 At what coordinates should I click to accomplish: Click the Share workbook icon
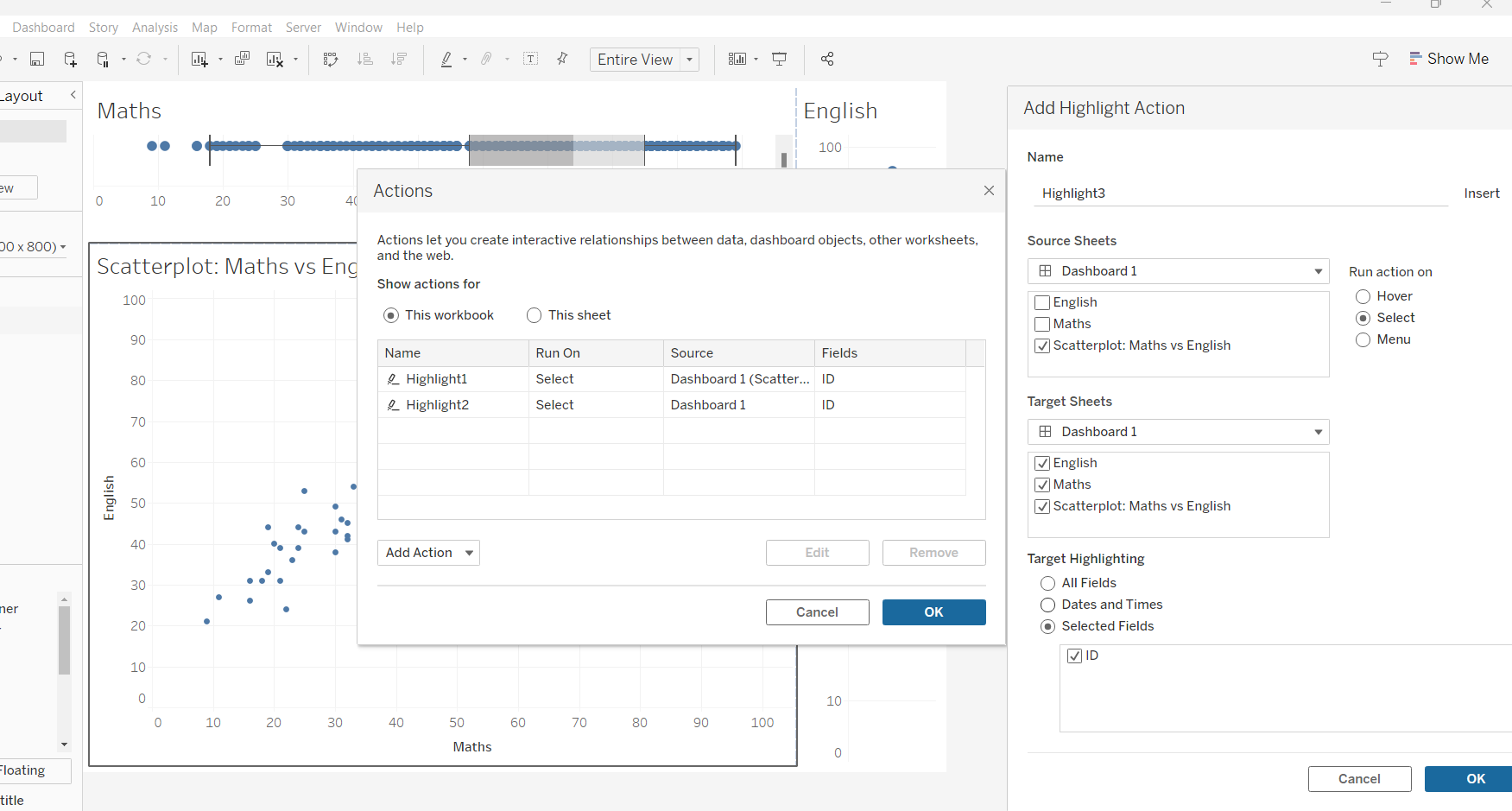click(827, 59)
